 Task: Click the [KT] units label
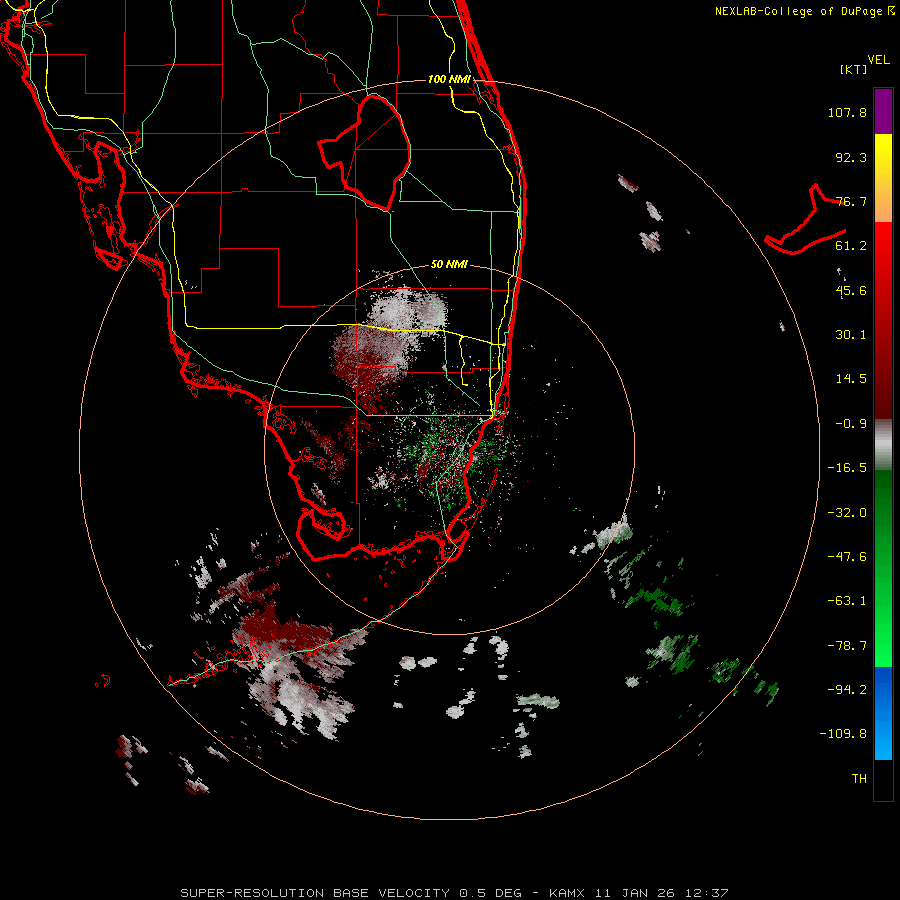pos(854,69)
